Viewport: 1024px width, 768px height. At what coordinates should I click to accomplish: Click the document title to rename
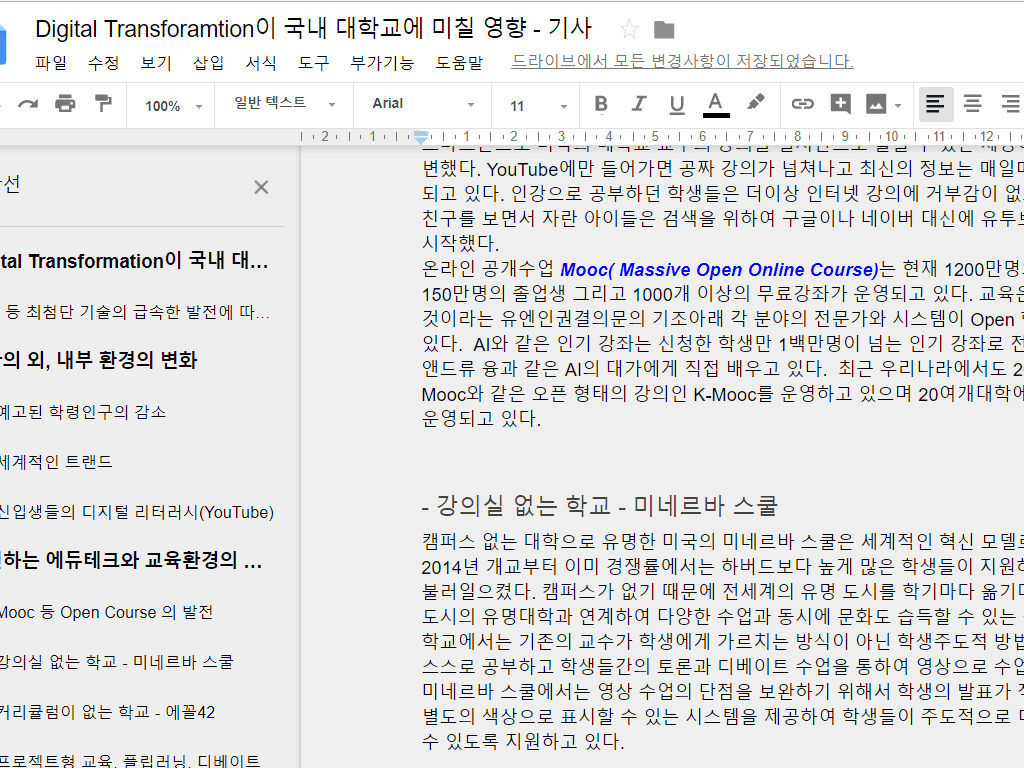pos(313,29)
